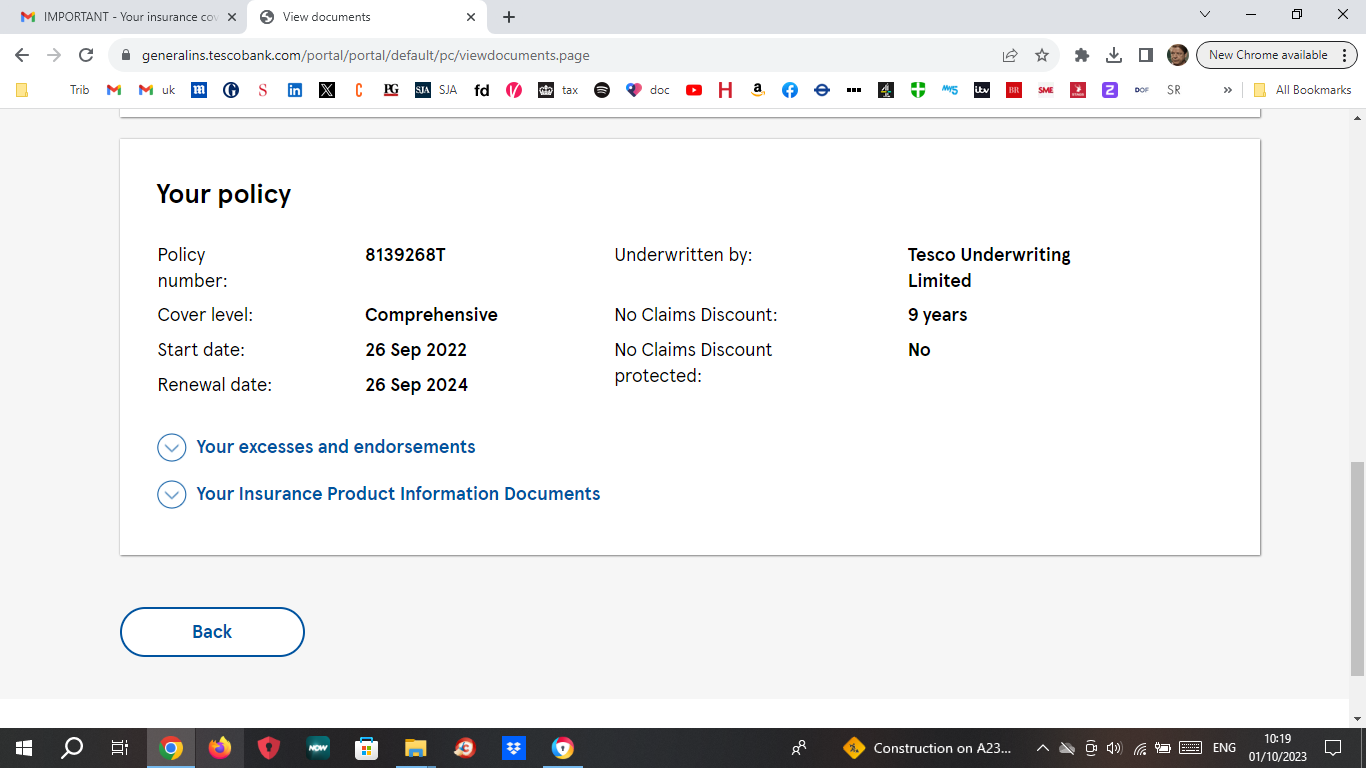Open the X (Twitter) bookmark
Image resolution: width=1366 pixels, height=768 pixels.
click(x=327, y=90)
